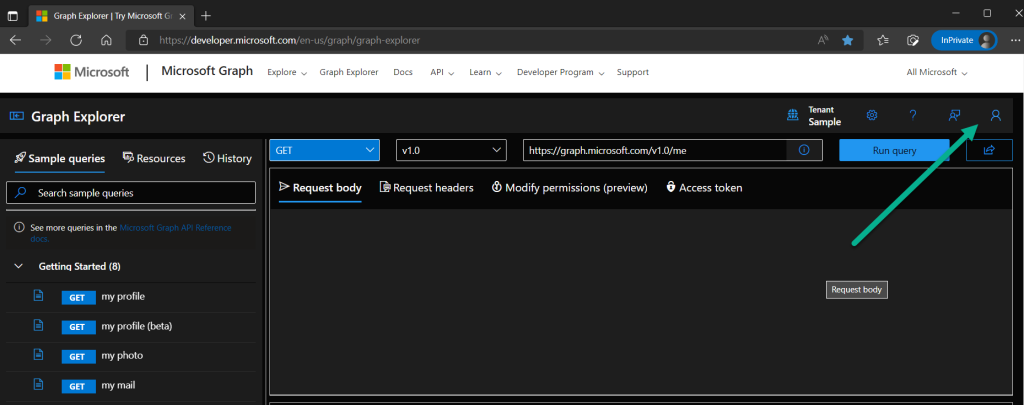Click the Graph Explorer nav link
Image resolution: width=1024 pixels, height=405 pixels.
tap(349, 73)
